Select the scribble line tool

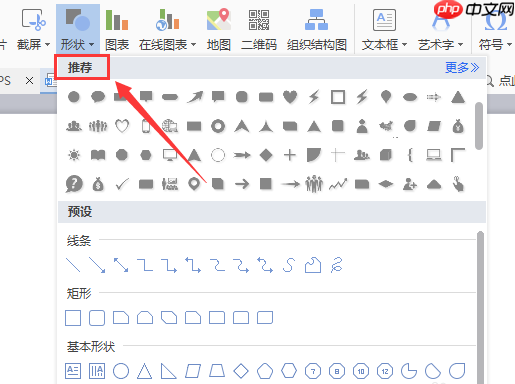[337, 265]
